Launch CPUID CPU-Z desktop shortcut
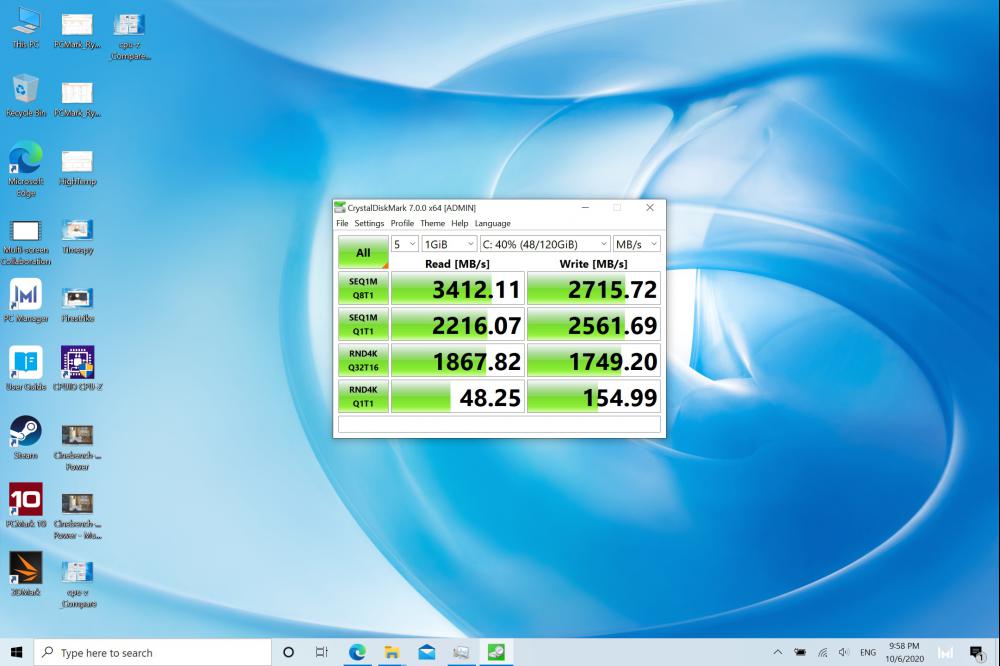The image size is (1000, 666). pyautogui.click(x=77, y=368)
